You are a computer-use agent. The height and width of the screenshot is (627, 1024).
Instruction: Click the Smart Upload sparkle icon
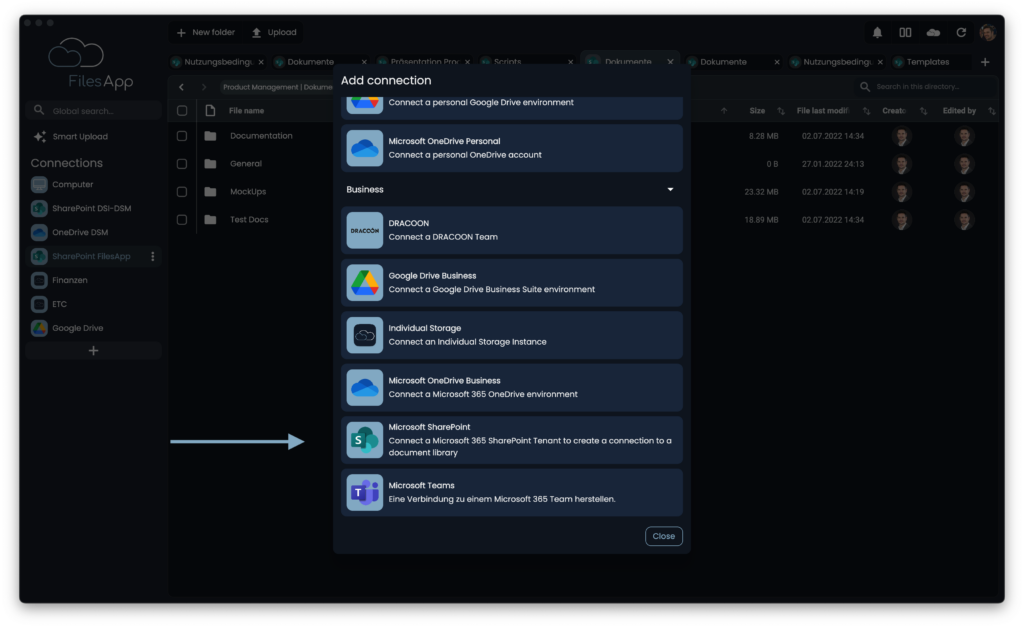click(39, 137)
